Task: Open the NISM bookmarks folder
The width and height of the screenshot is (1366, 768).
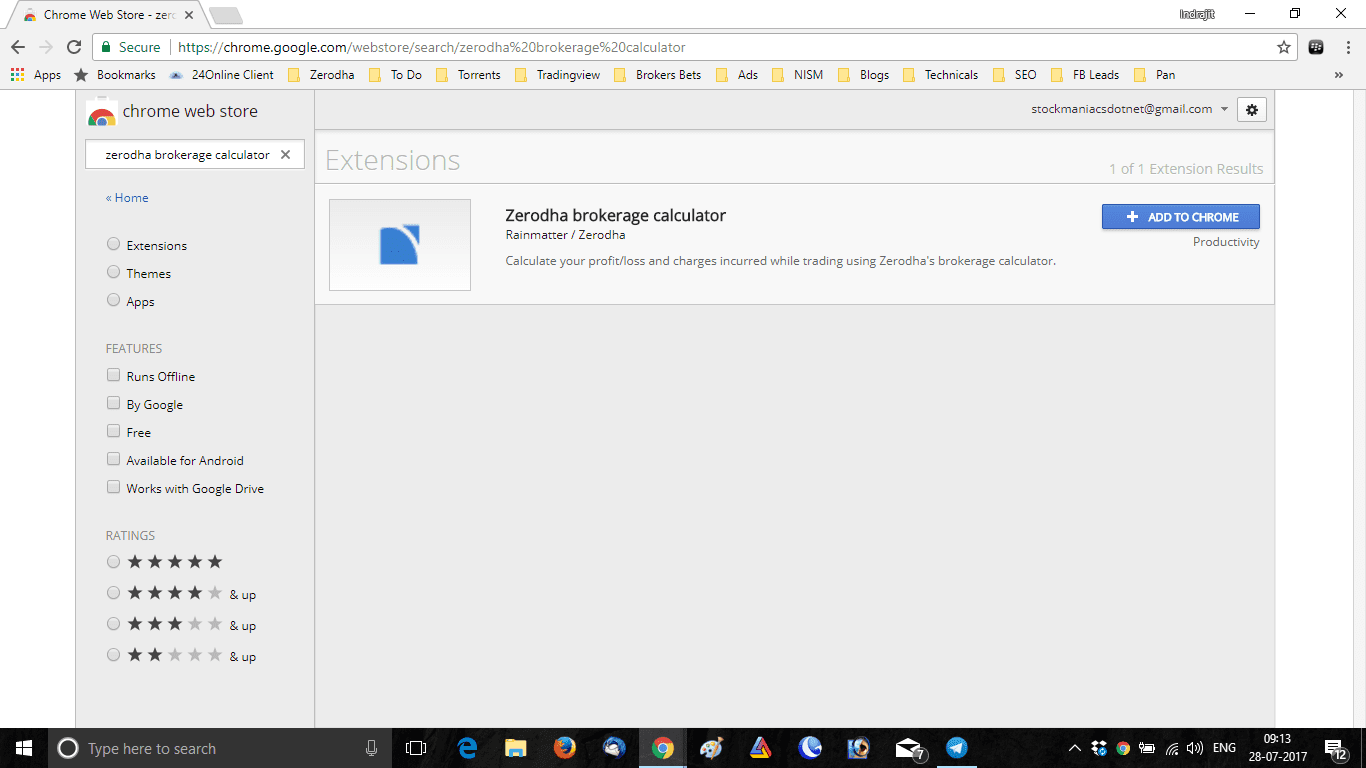Action: click(x=798, y=75)
